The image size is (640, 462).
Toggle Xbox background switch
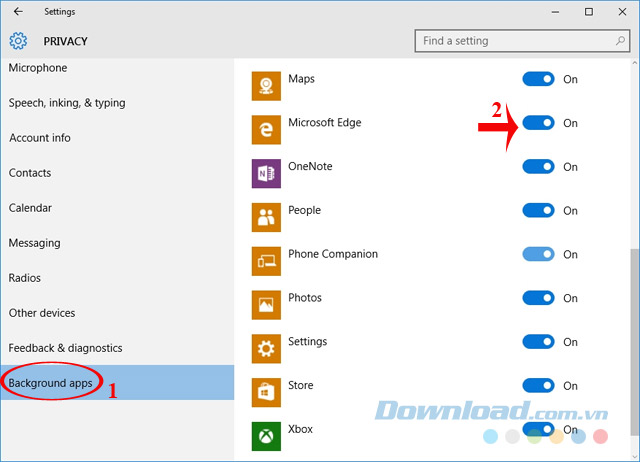[x=538, y=429]
